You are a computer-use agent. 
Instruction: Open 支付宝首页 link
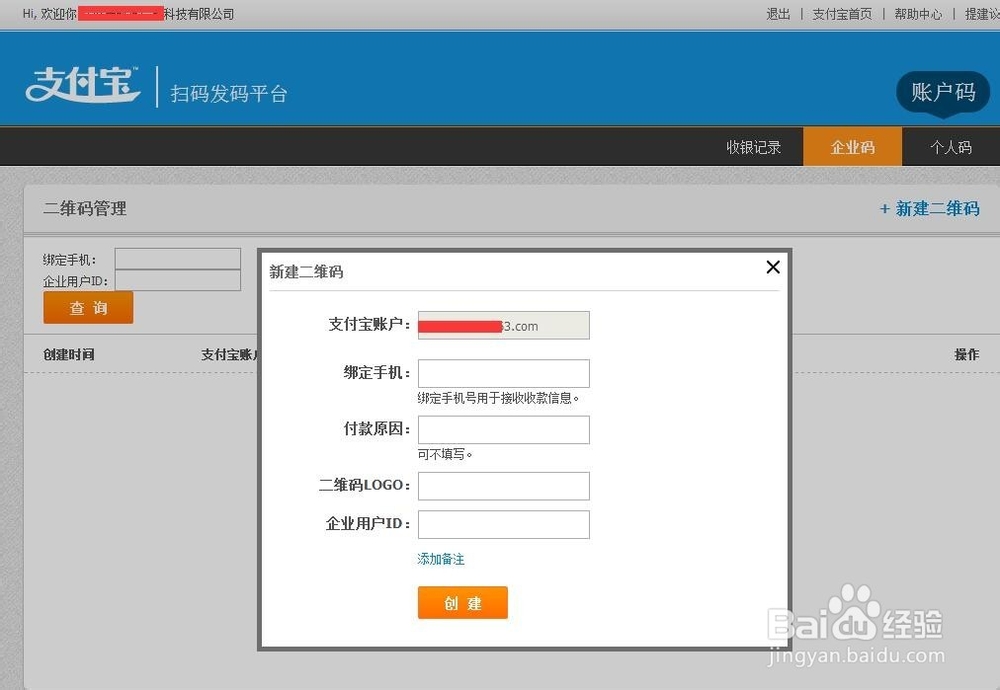pyautogui.click(x=842, y=14)
